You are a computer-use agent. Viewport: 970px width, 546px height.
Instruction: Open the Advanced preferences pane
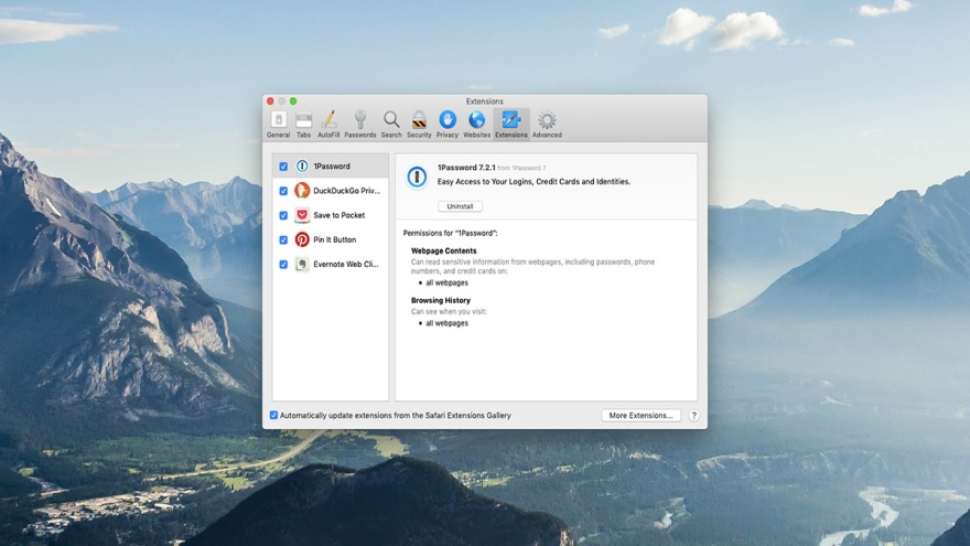coord(547,124)
